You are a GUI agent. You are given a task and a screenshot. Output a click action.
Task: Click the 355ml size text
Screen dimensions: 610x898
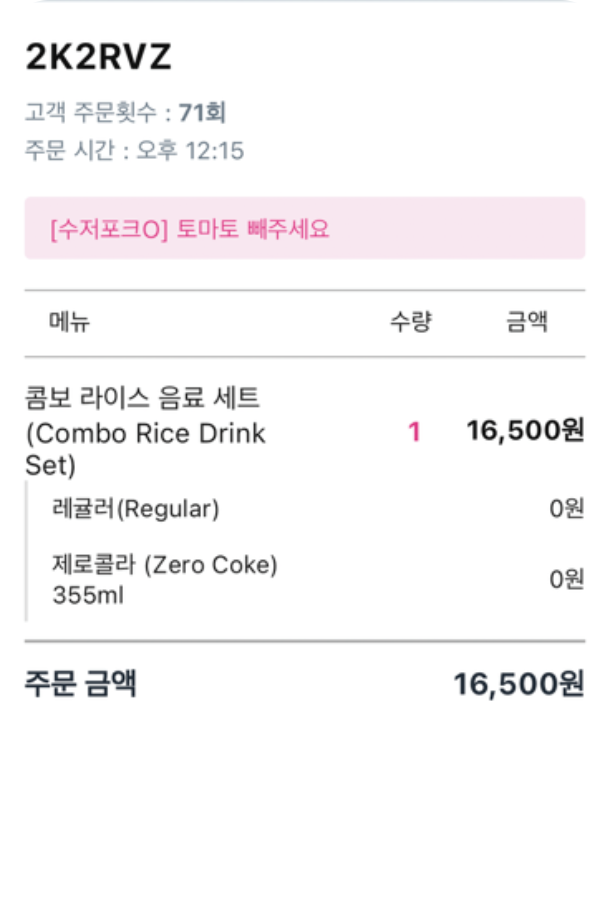(87, 596)
